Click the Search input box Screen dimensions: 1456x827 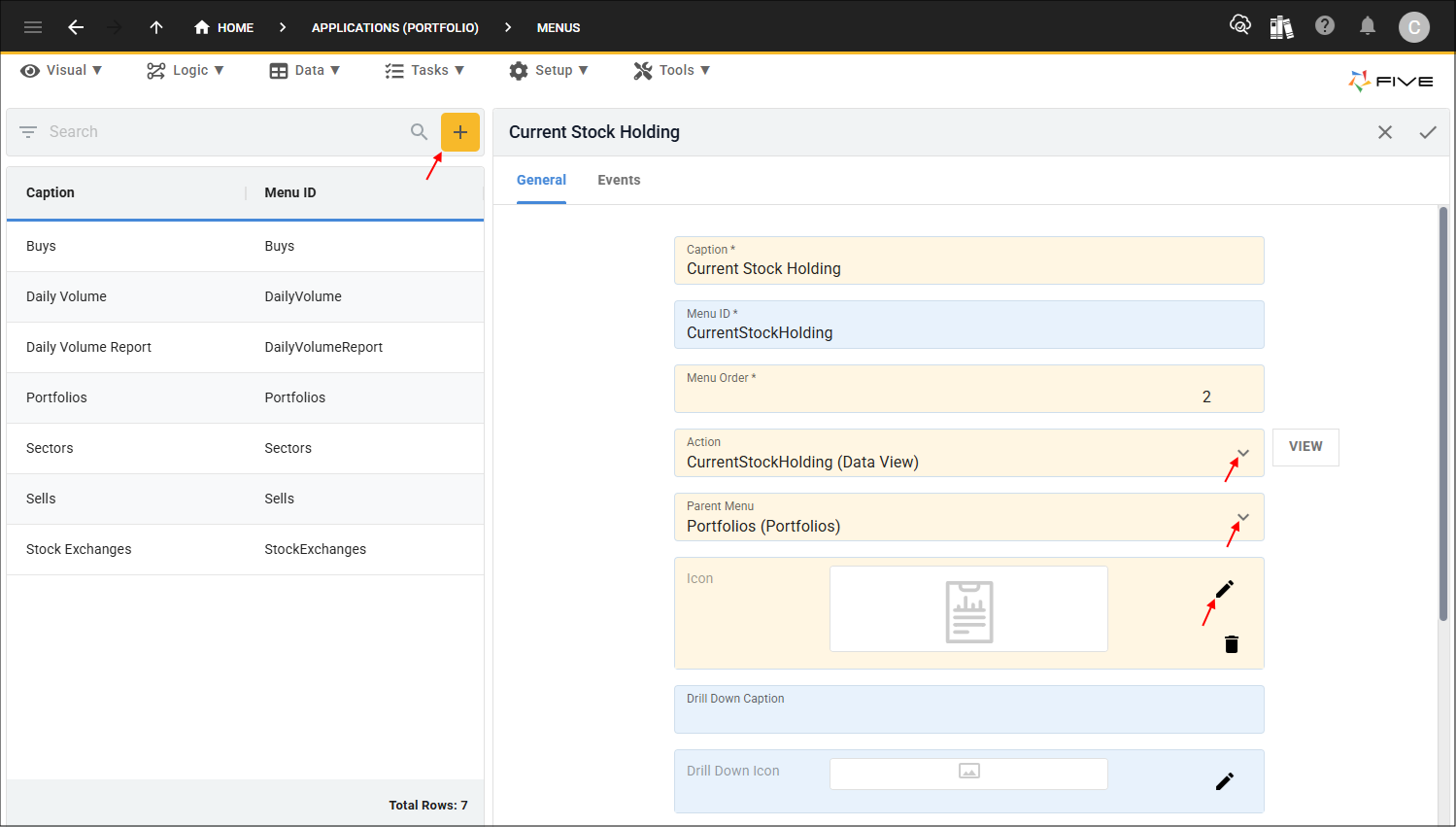[223, 131]
